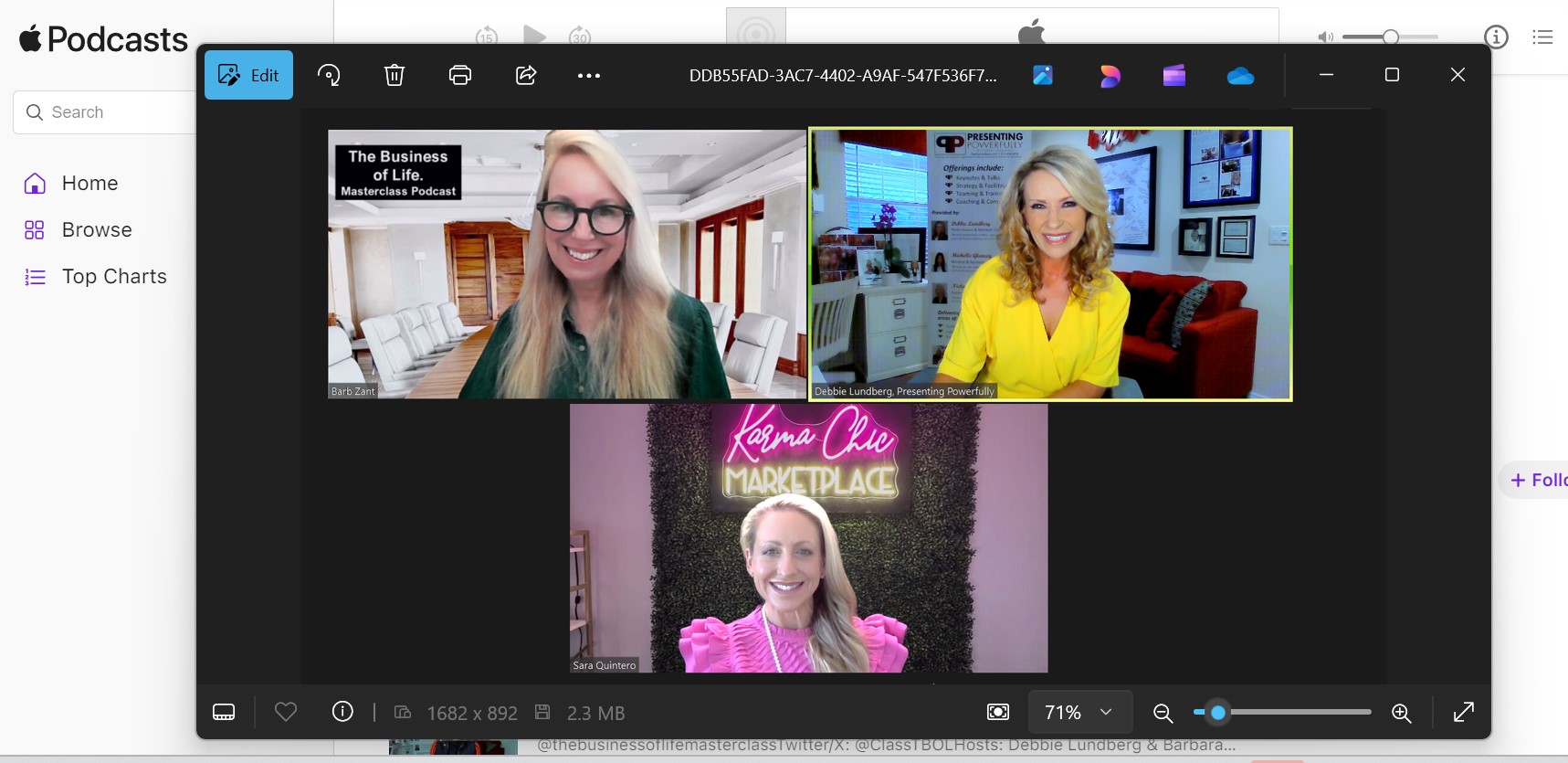Click the zoom out magnifier icon
This screenshot has width=1568, height=763.
(x=1163, y=713)
